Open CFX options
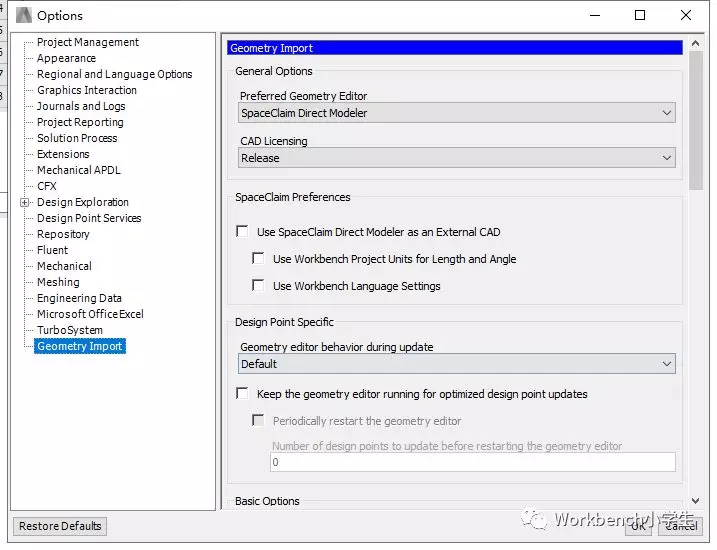This screenshot has width=717, height=550. tap(47, 186)
